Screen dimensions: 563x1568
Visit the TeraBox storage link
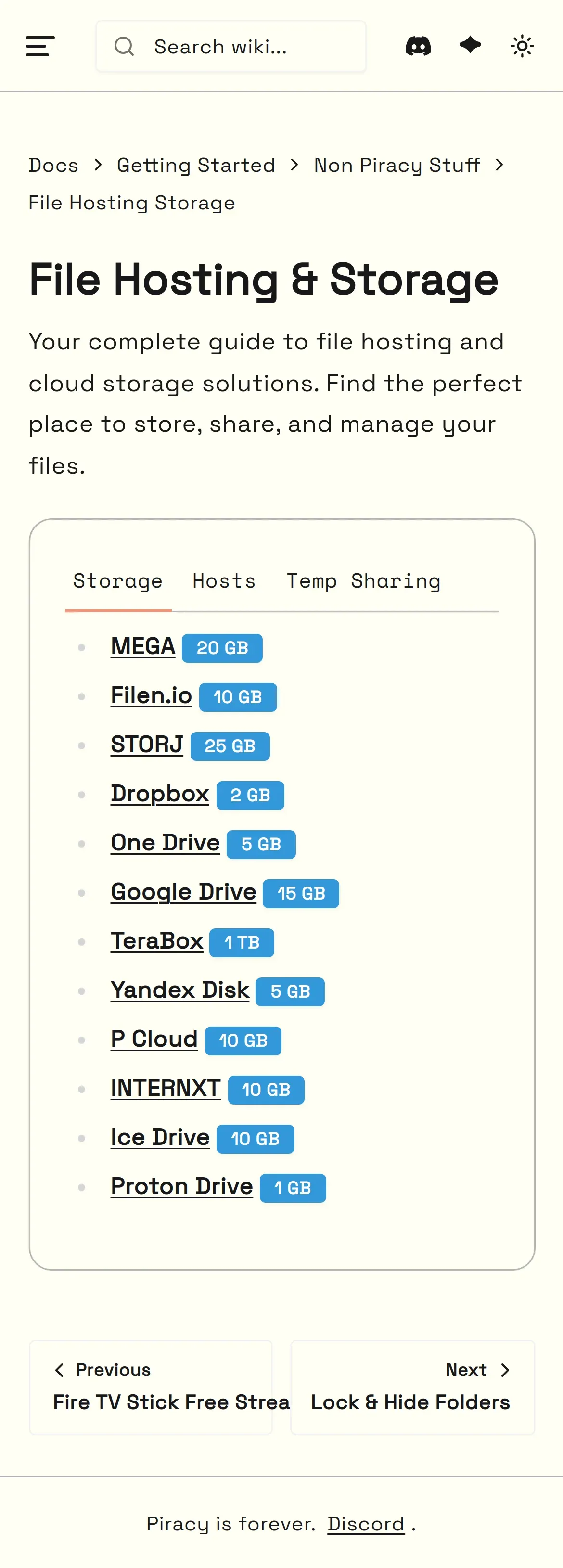pyautogui.click(x=156, y=941)
